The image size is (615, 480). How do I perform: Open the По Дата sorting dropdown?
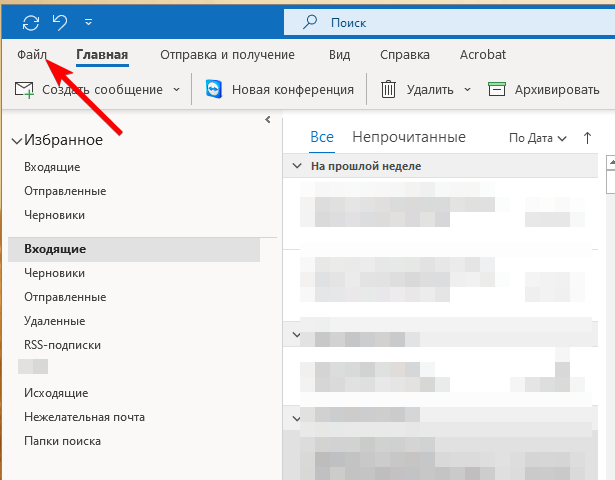point(537,138)
